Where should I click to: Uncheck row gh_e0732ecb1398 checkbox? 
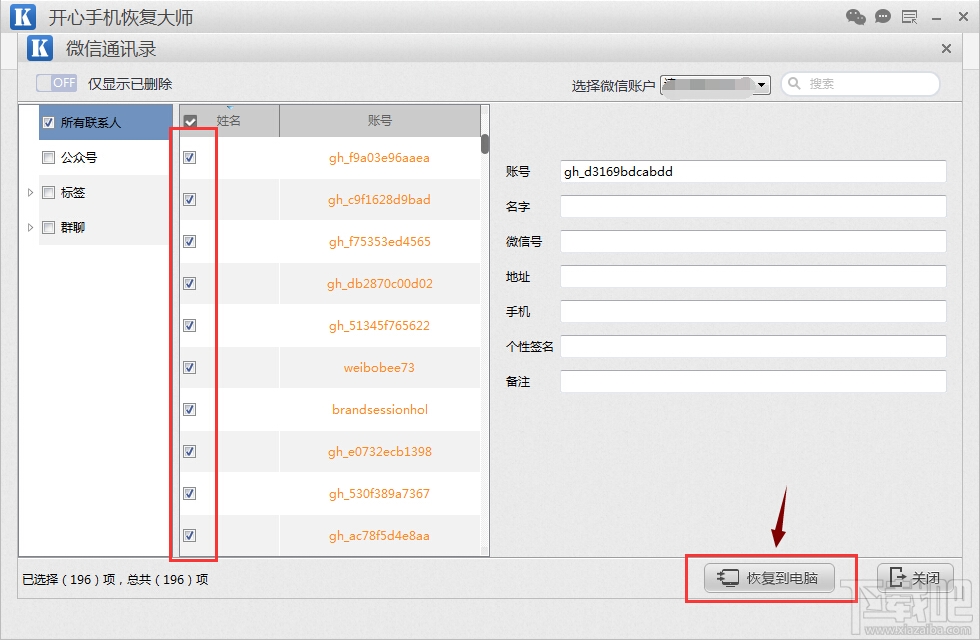[190, 451]
